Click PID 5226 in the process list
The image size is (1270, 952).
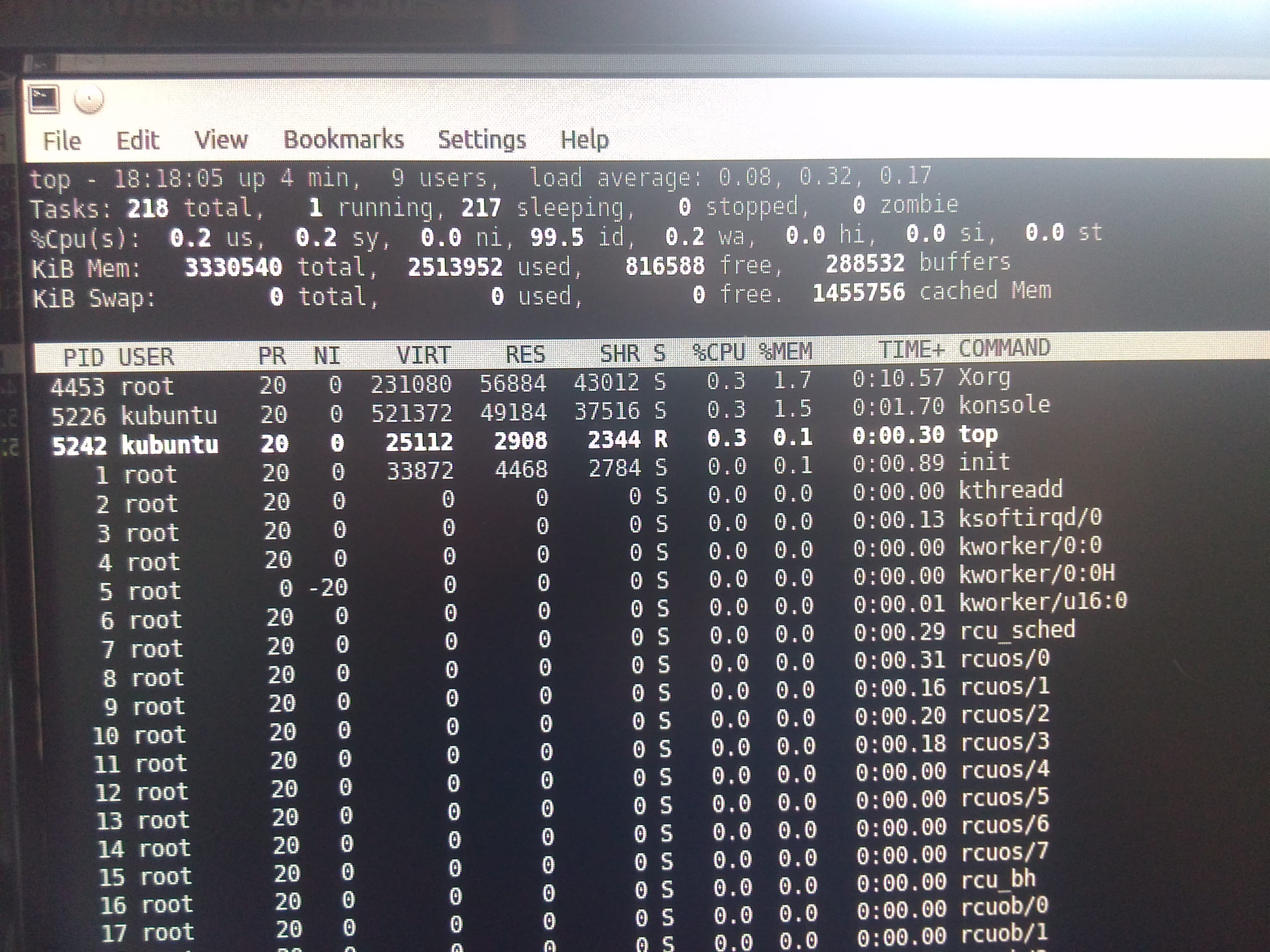(x=79, y=416)
